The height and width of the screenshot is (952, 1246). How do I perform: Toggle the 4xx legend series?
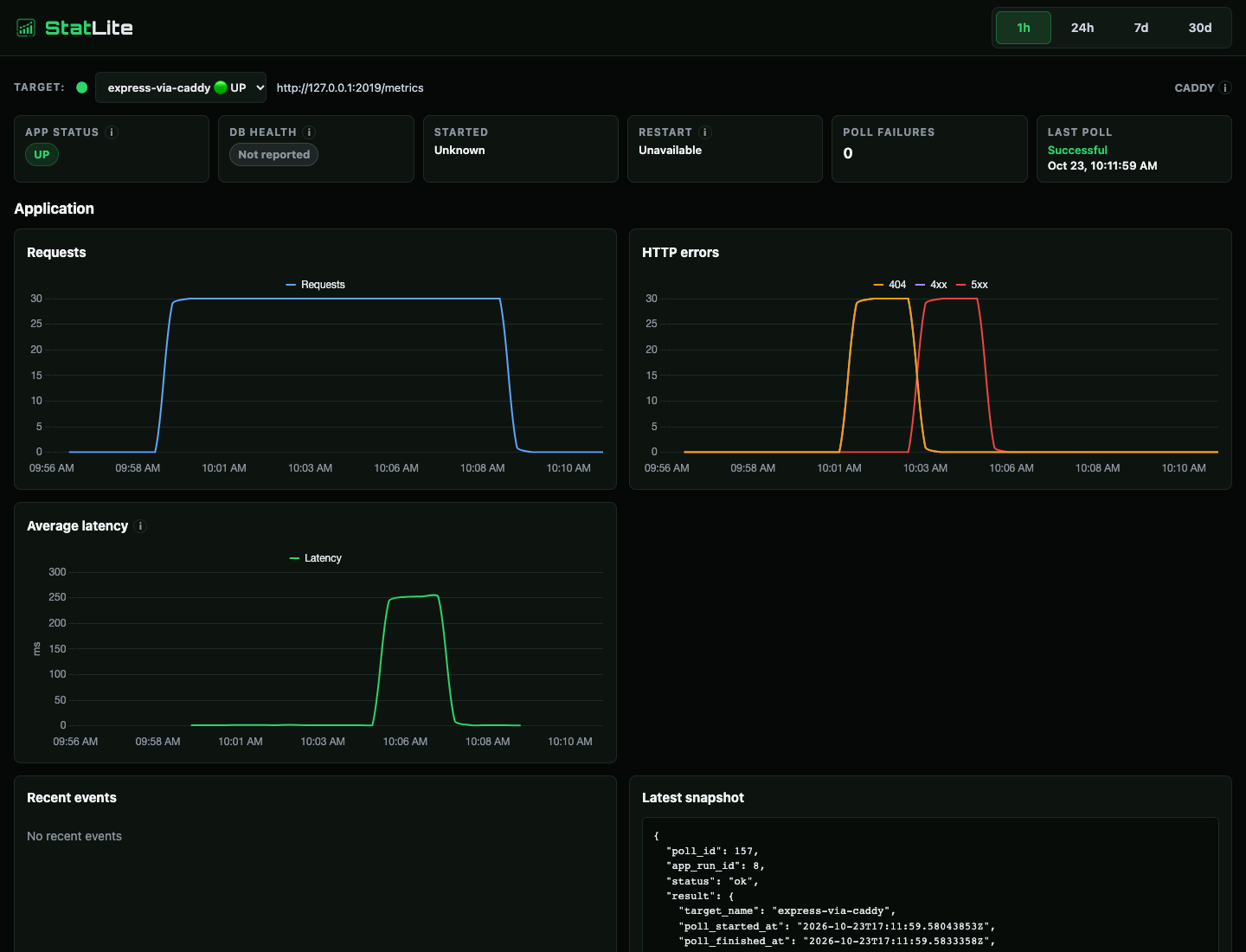(x=931, y=285)
